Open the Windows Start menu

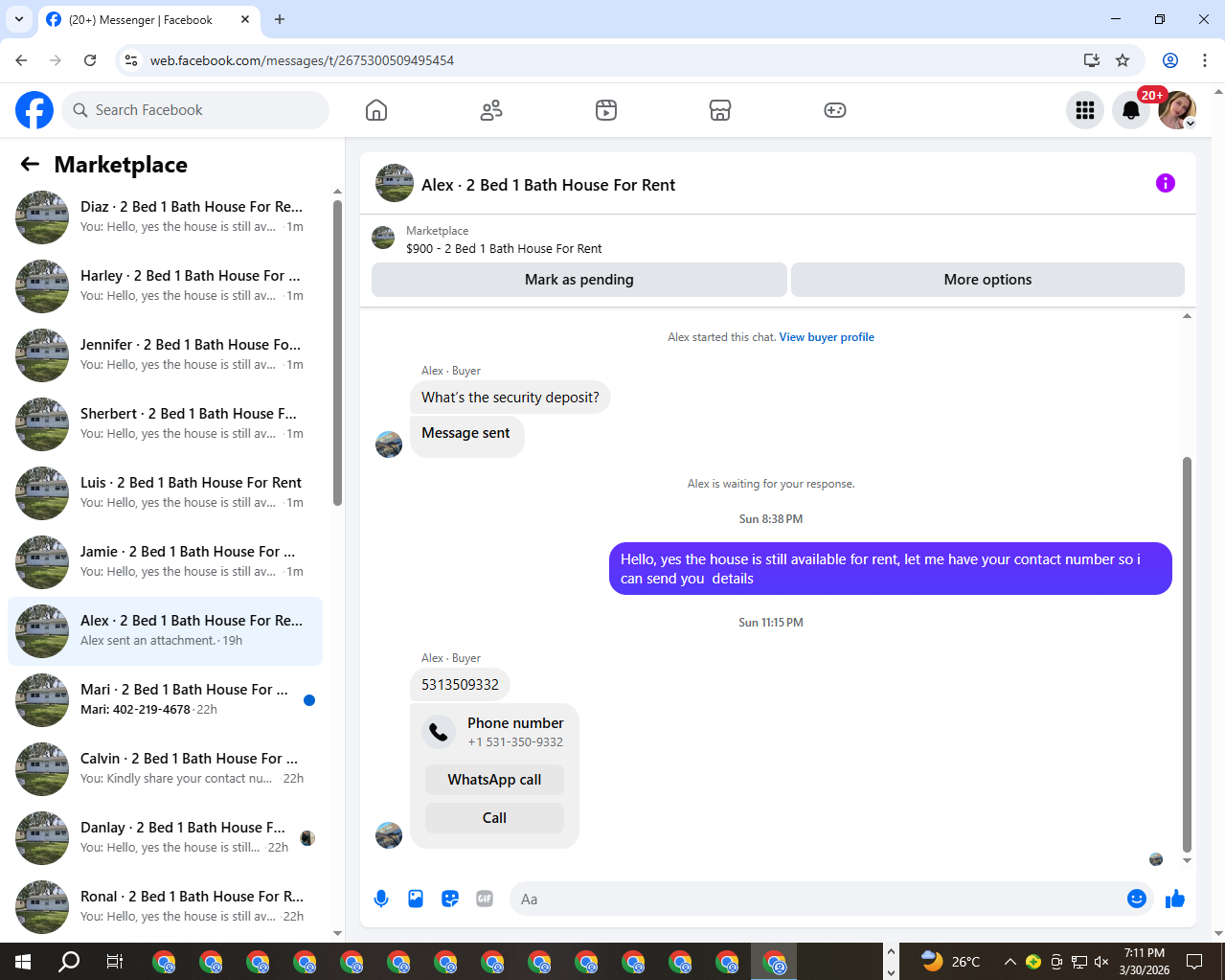coord(23,961)
